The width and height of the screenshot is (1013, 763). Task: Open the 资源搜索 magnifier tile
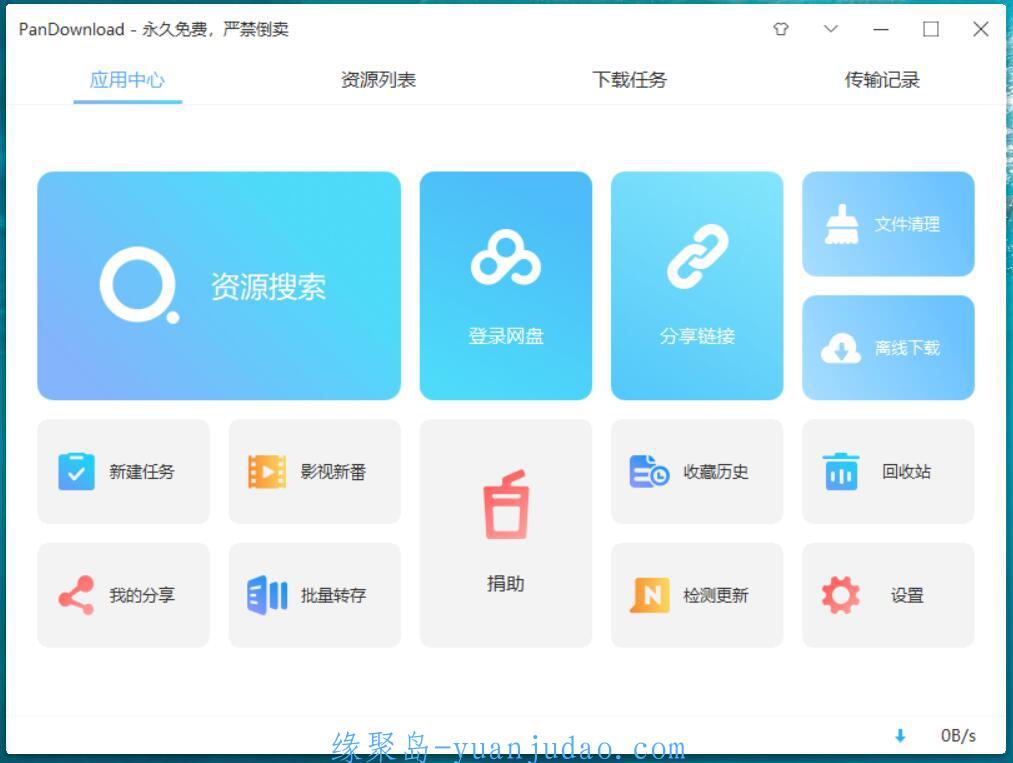click(x=139, y=286)
